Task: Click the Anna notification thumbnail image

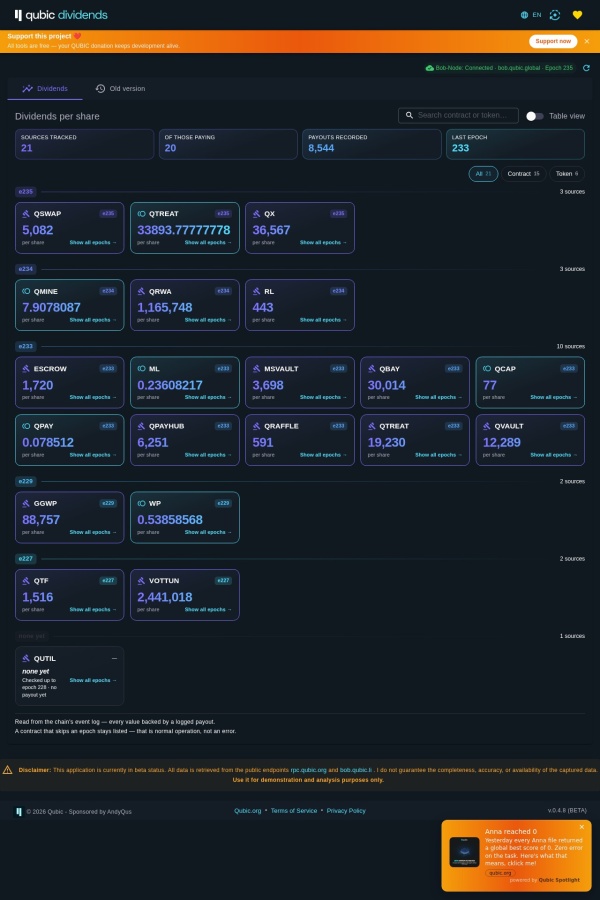Action: tap(464, 852)
